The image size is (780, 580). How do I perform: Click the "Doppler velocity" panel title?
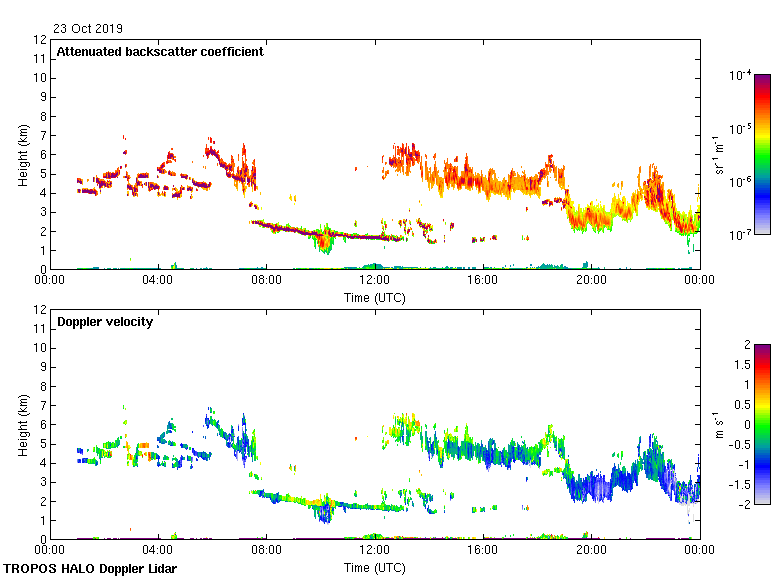105,322
